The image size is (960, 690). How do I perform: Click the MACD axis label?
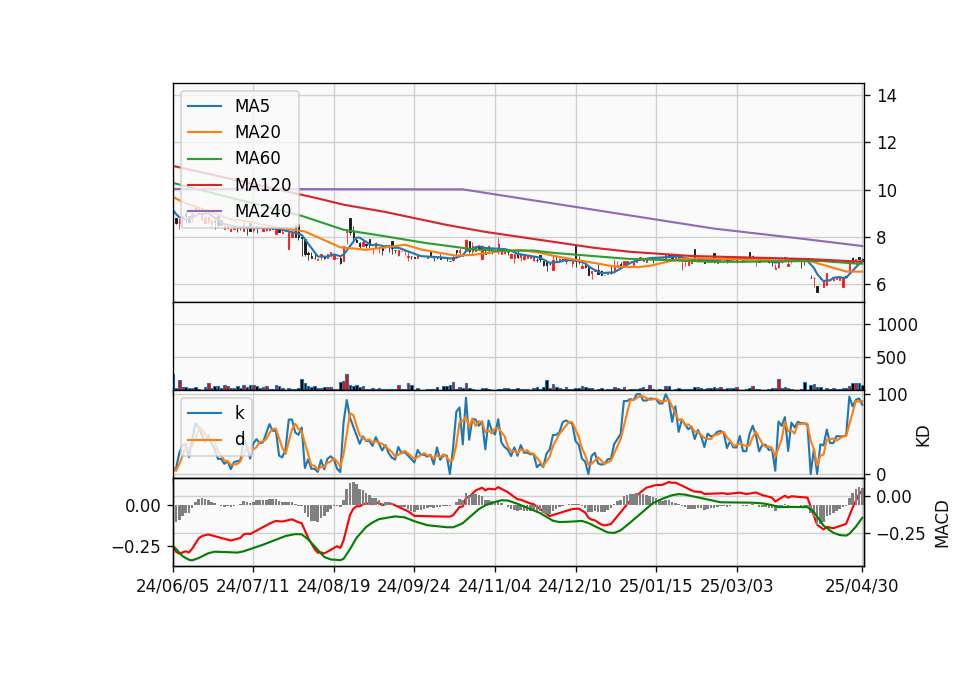click(942, 524)
